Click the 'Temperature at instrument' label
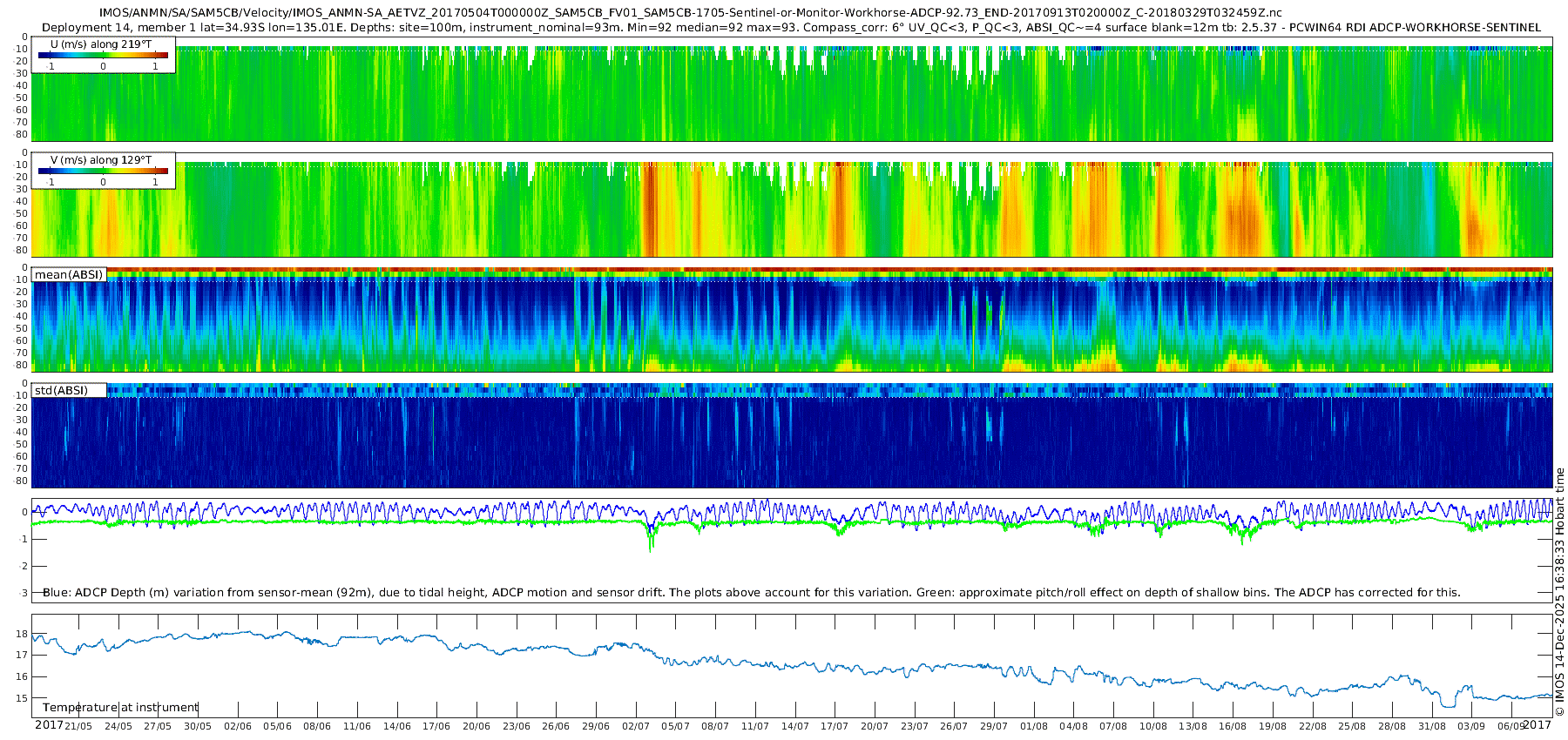The height and width of the screenshot is (740, 1568). click(x=120, y=707)
